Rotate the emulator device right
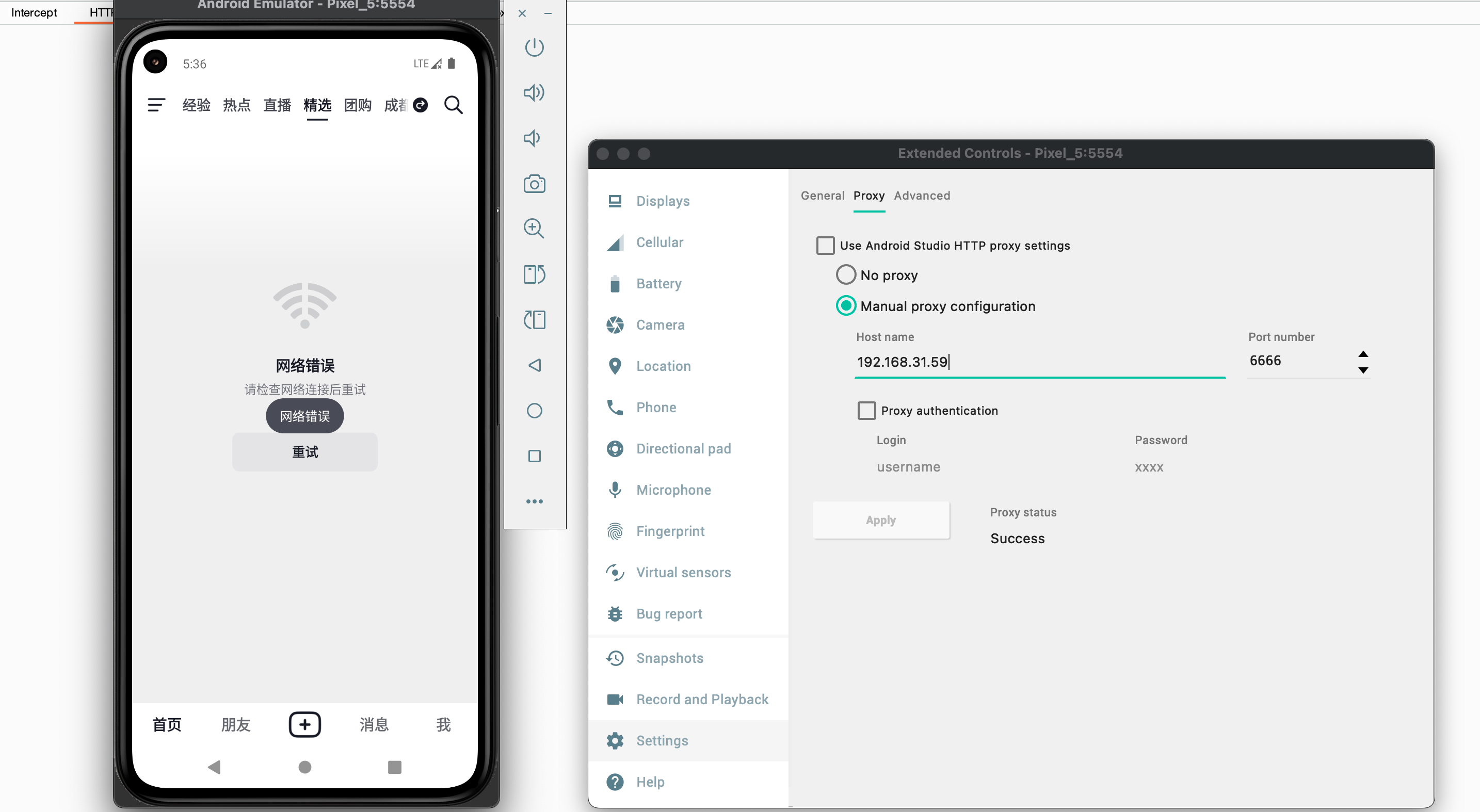This screenshot has height=812, width=1480. (534, 320)
